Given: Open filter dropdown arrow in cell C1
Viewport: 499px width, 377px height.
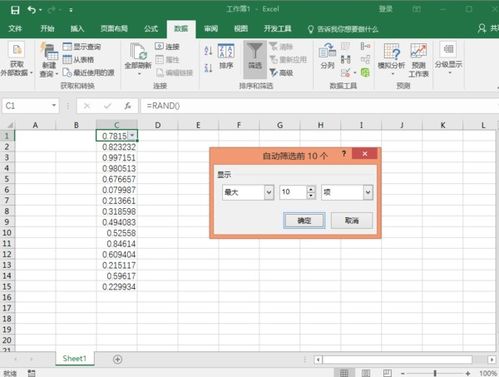Looking at the screenshot, I should click(x=132, y=135).
